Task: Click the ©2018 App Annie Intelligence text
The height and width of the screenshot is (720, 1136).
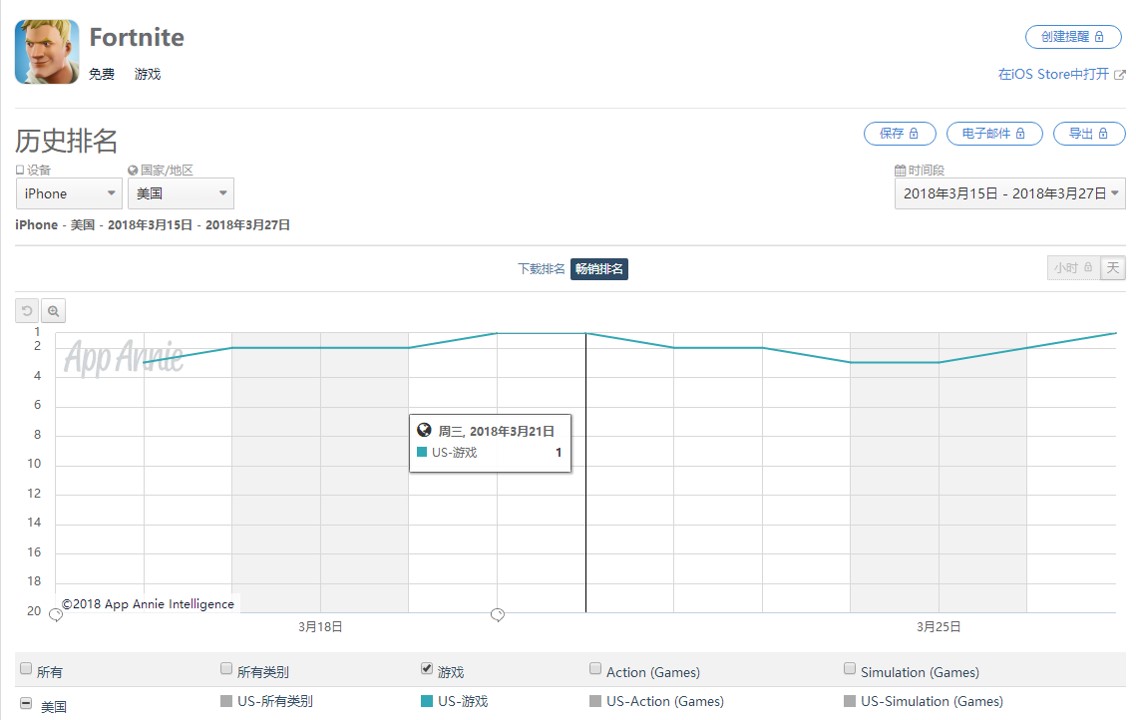Action: point(148,604)
